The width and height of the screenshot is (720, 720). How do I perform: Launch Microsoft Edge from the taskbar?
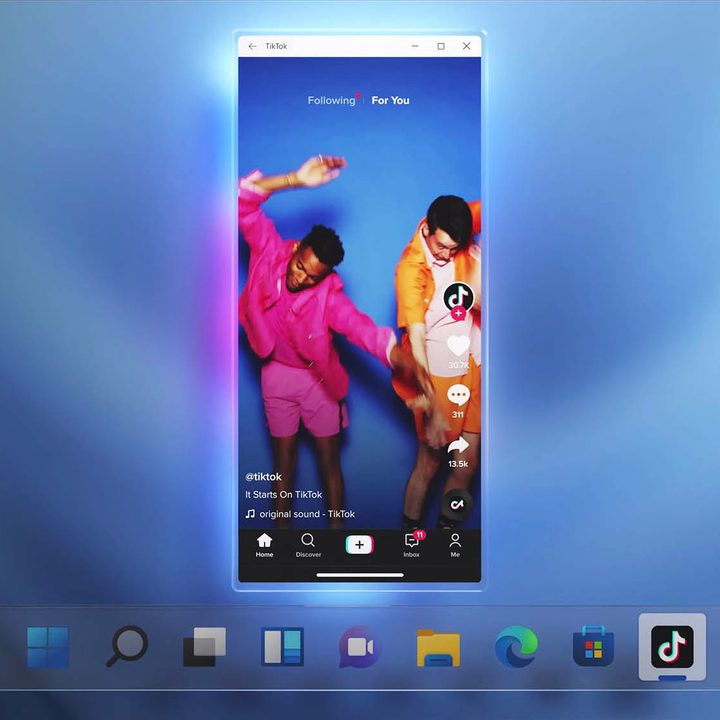516,647
